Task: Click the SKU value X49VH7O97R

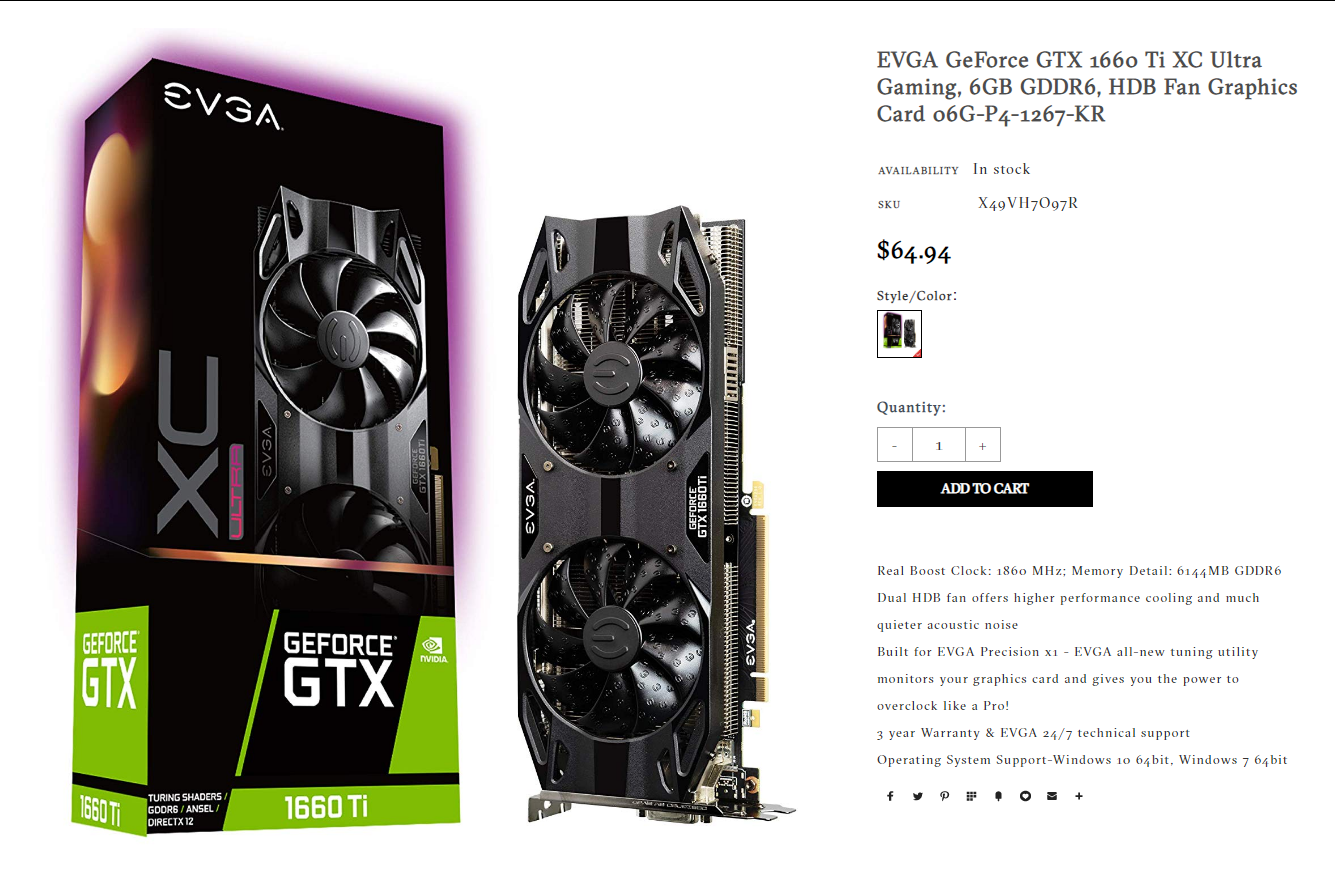Action: pyautogui.click(x=1028, y=204)
